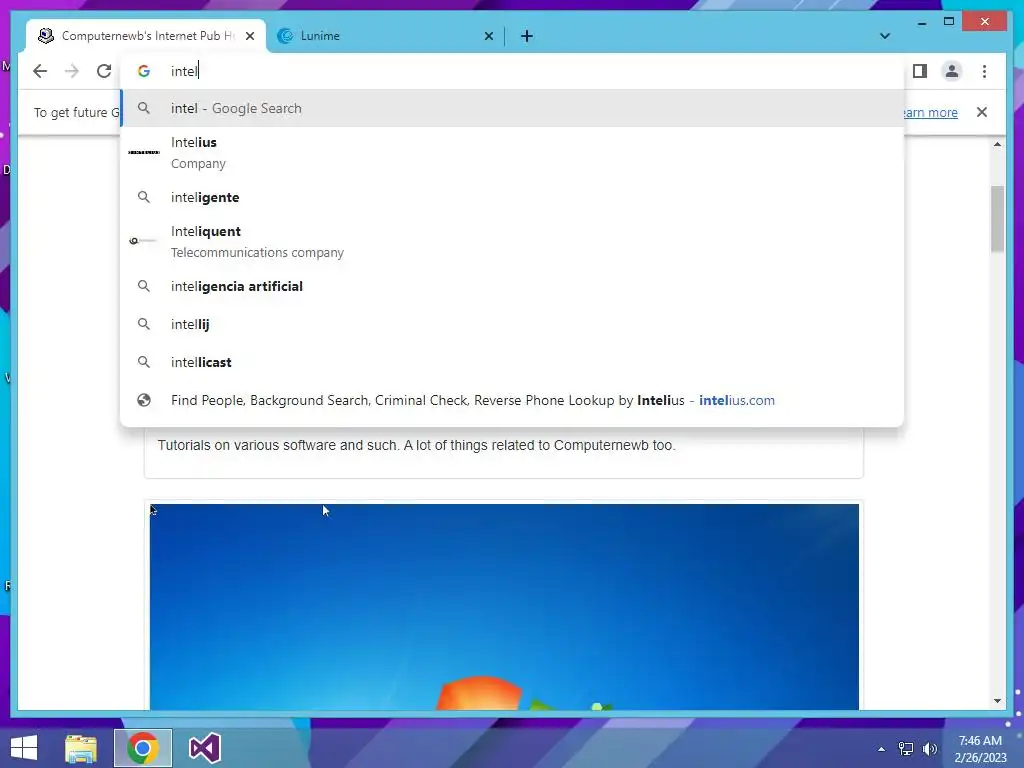Image resolution: width=1024 pixels, height=768 pixels.
Task: Click the vertical scrollbar thumb
Action: click(997, 219)
